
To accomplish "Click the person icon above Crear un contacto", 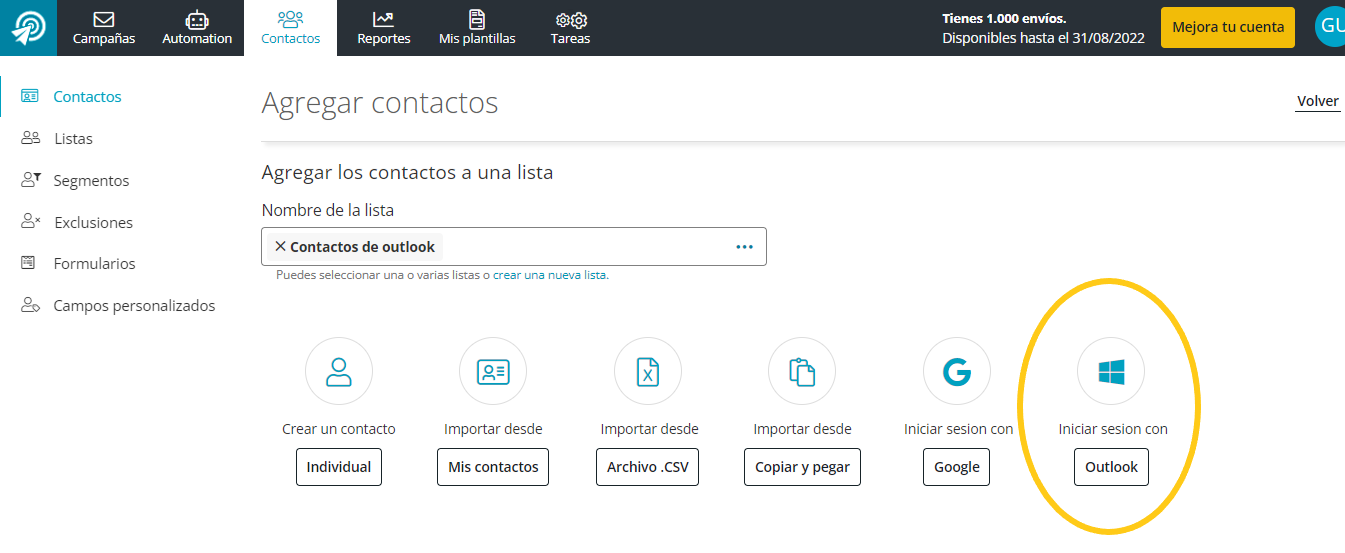I will 339,371.
